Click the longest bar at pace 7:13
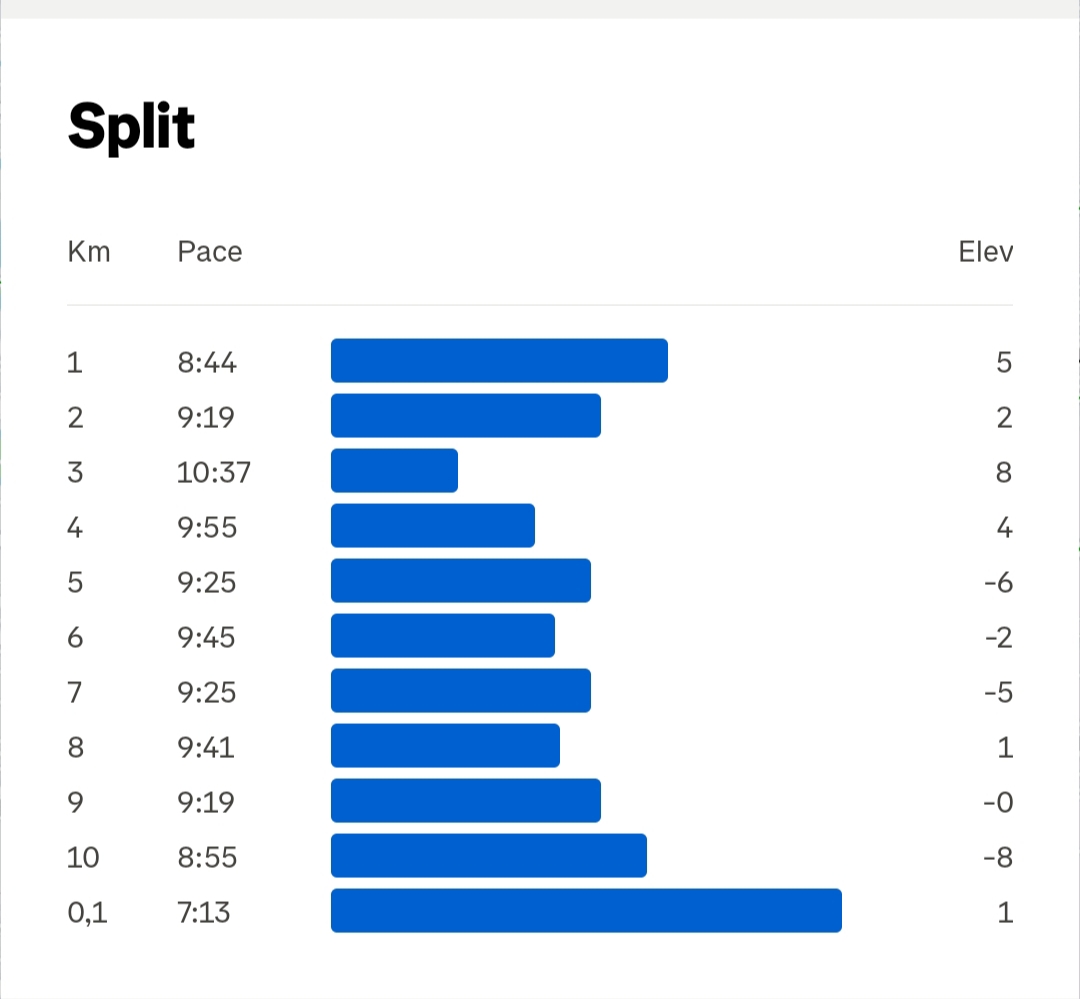 click(x=586, y=911)
